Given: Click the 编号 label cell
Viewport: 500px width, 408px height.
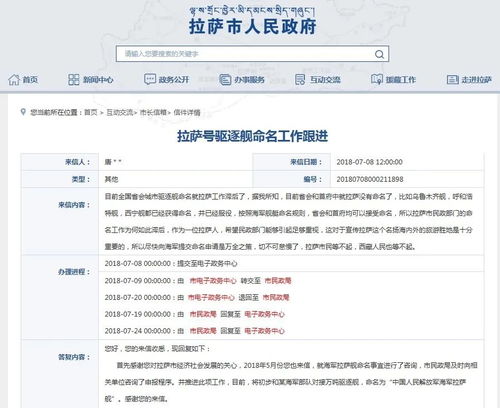Looking at the screenshot, I should click(292, 179).
